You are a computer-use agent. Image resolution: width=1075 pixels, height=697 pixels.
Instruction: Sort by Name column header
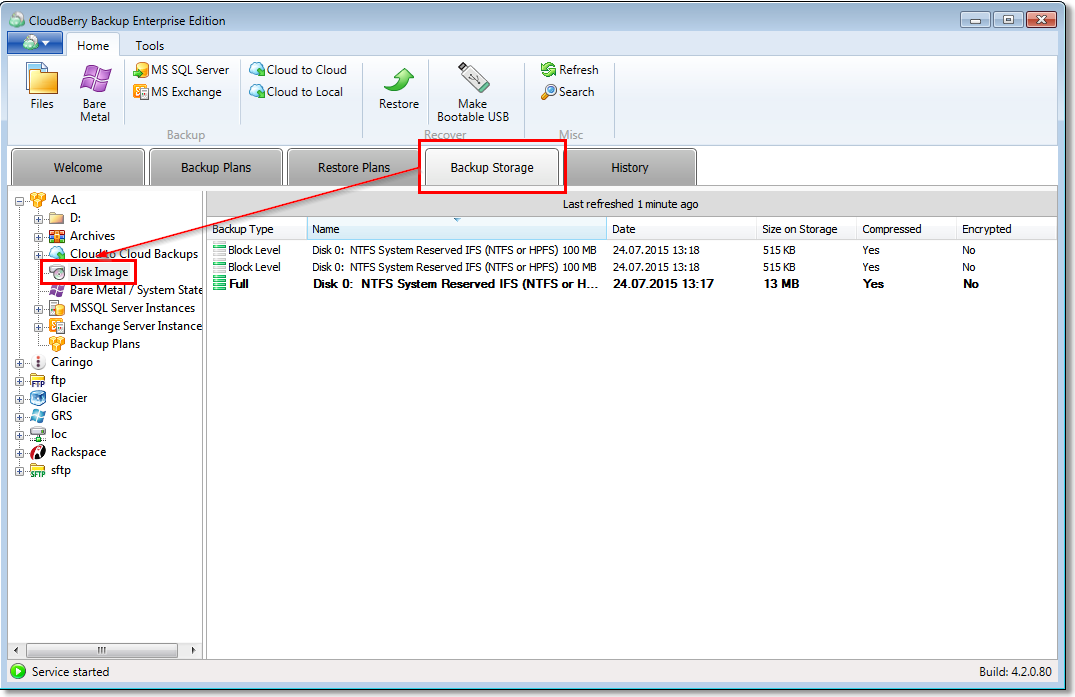click(x=457, y=229)
